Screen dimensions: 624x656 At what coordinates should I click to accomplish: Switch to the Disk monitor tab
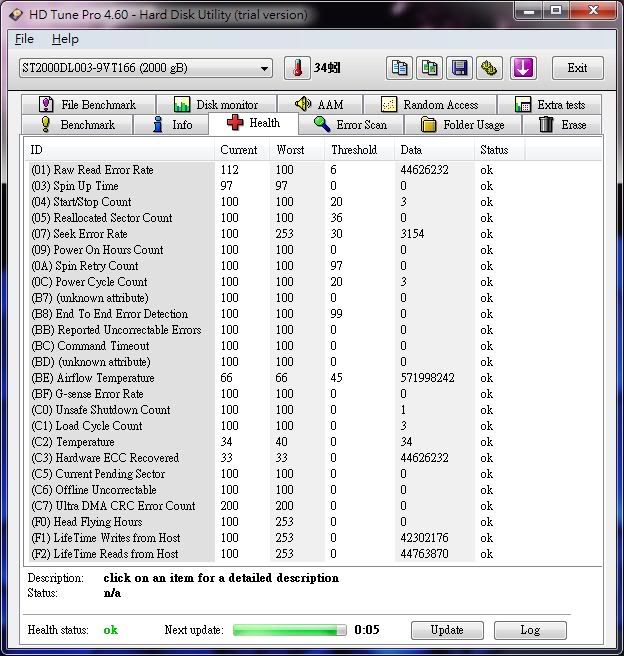pyautogui.click(x=216, y=104)
